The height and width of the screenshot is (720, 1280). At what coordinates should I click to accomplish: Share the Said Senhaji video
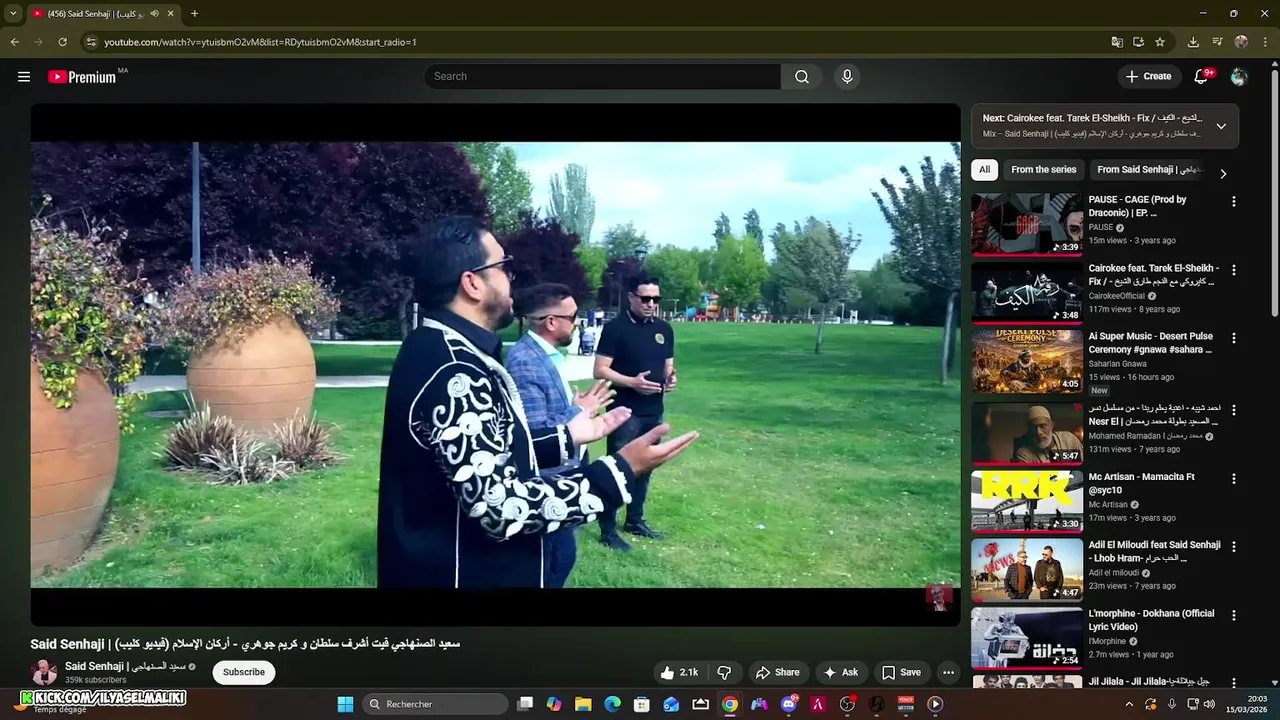[x=777, y=673]
